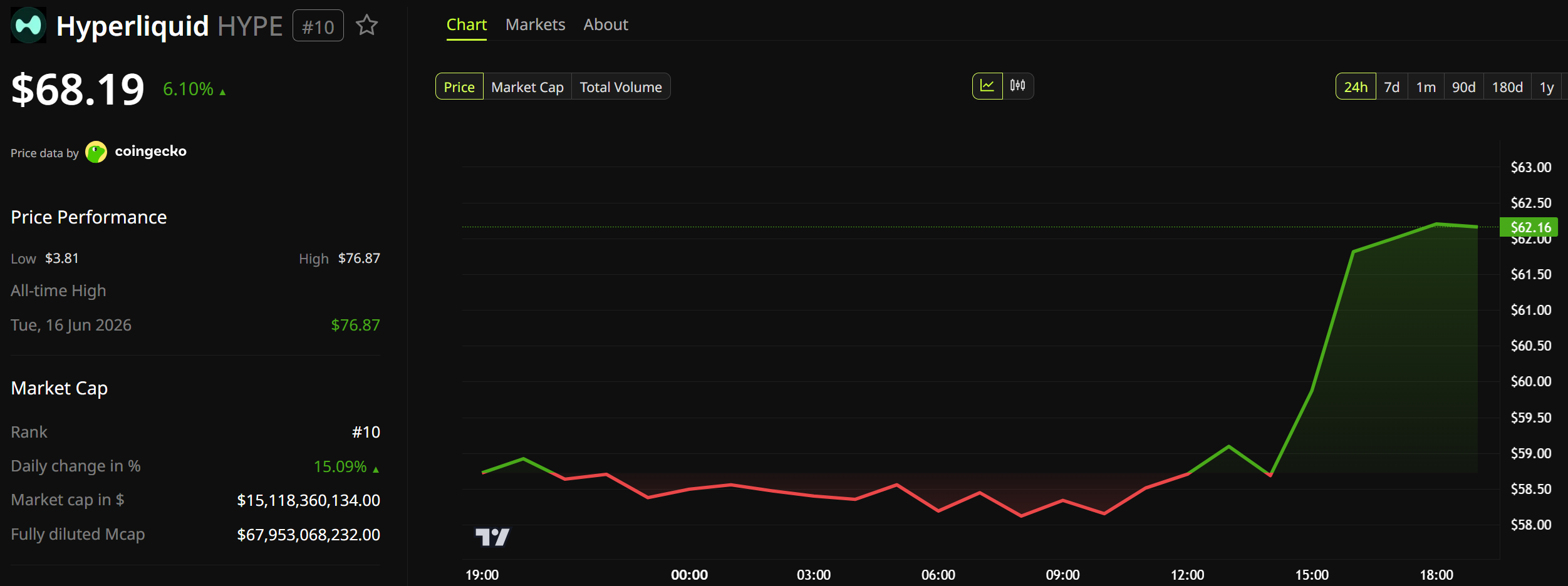Select the 7d time range
This screenshot has width=1568, height=586.
(x=1392, y=86)
